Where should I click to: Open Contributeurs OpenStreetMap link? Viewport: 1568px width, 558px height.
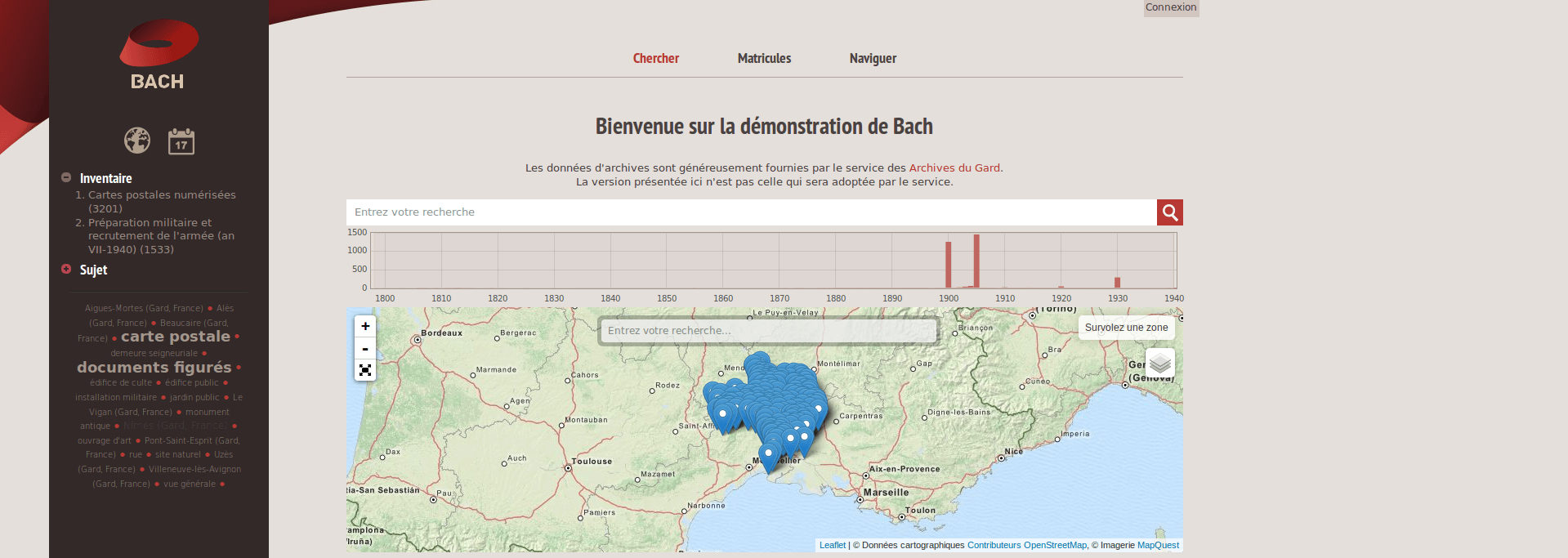click(1027, 545)
